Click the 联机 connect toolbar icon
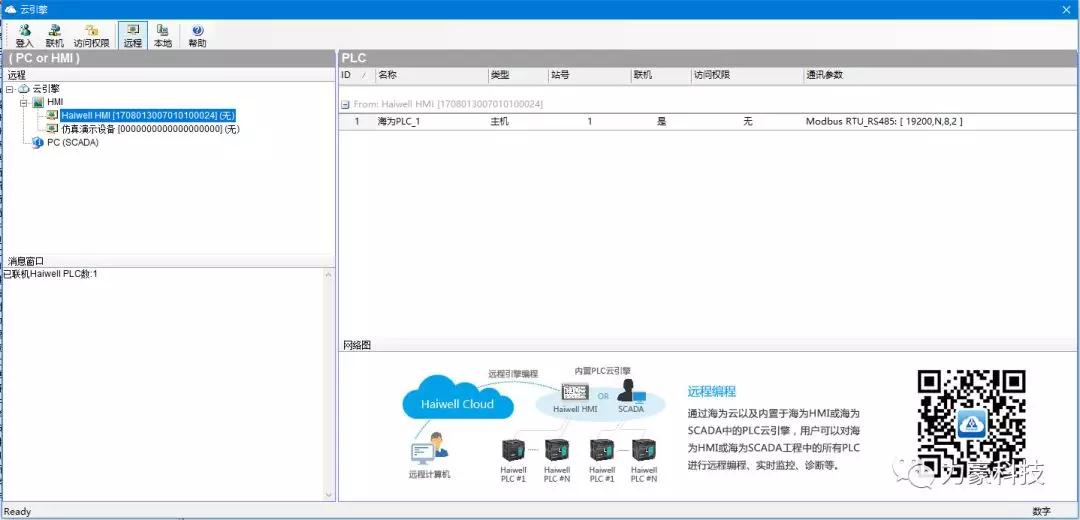This screenshot has width=1080, height=520. tap(54, 36)
